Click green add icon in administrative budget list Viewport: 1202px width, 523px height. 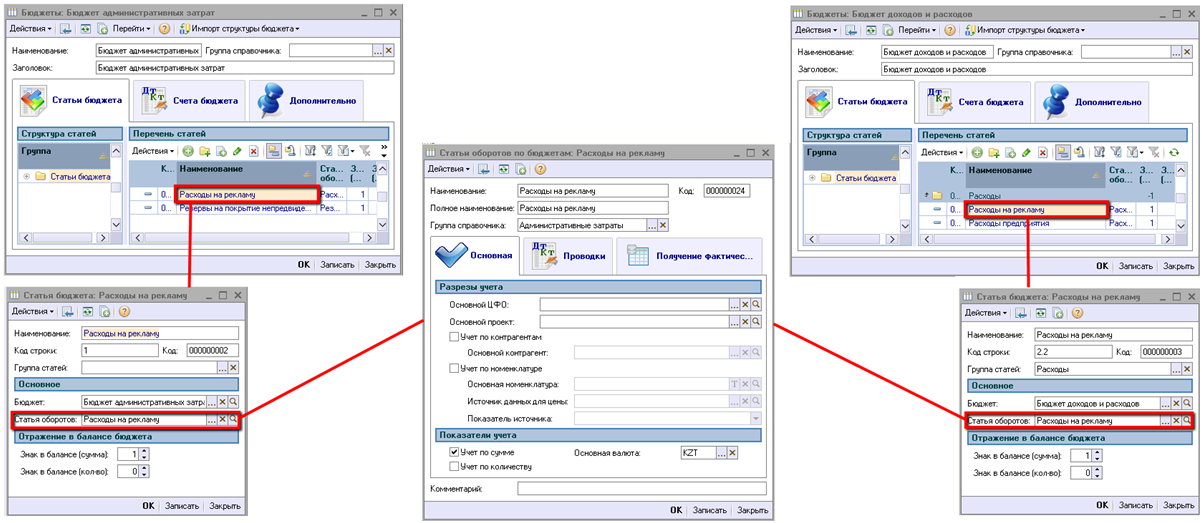pyautogui.click(x=187, y=151)
